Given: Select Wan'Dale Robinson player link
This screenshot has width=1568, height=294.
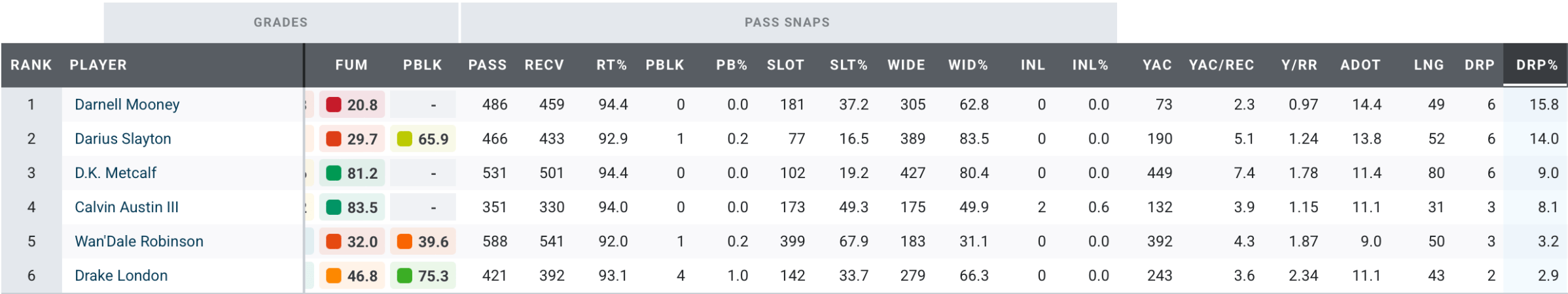Looking at the screenshot, I should 139,242.
